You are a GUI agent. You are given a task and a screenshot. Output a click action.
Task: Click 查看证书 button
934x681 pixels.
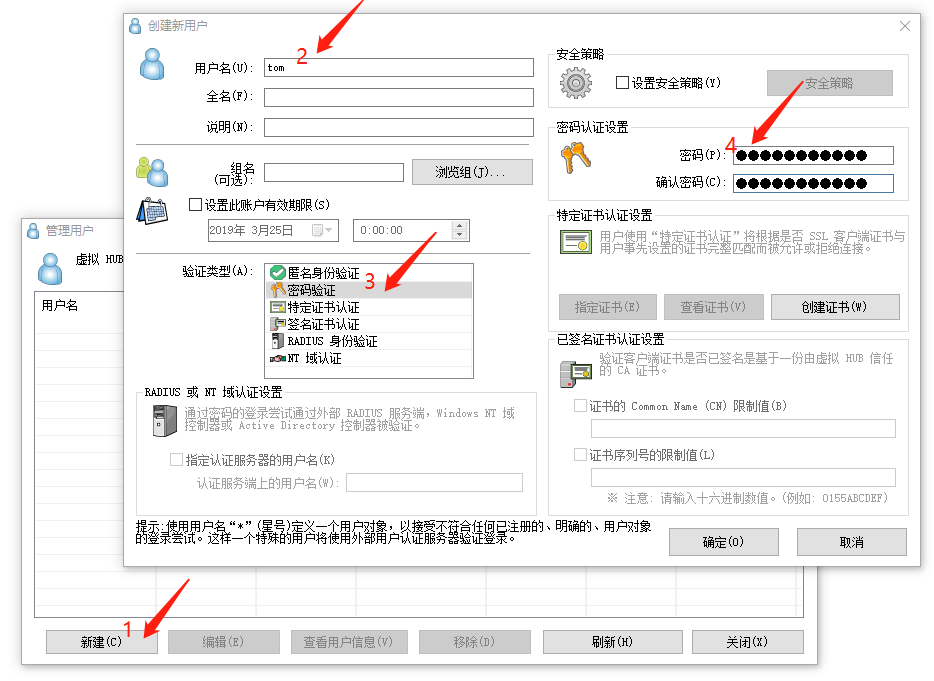pyautogui.click(x=714, y=307)
